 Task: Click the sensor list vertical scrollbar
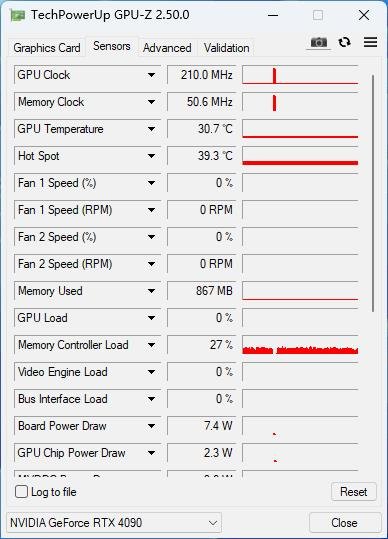[373, 193]
